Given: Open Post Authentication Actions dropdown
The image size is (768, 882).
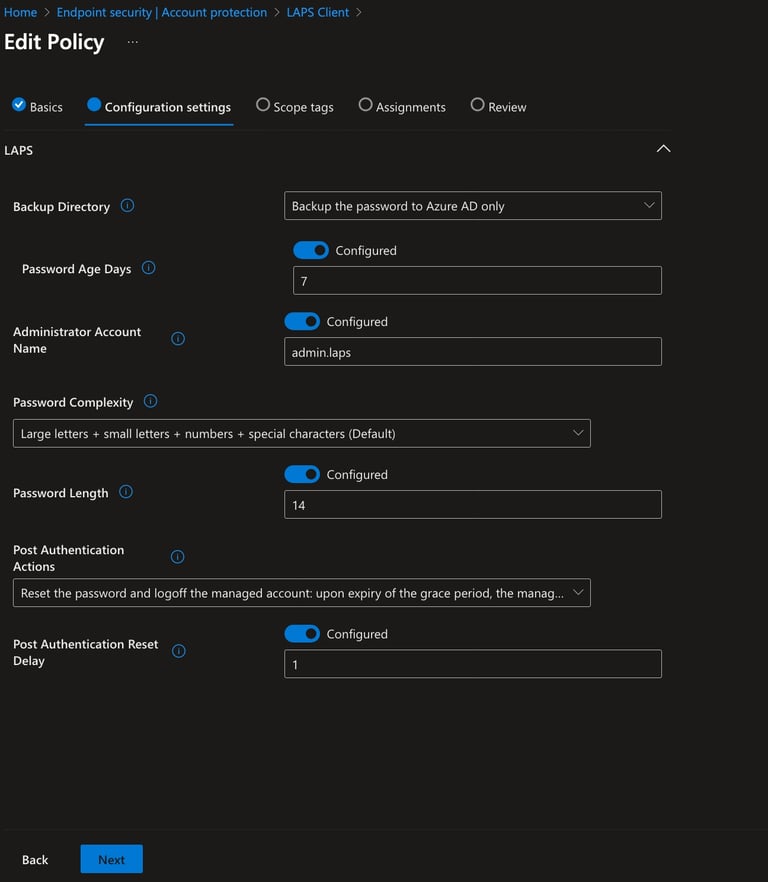Looking at the screenshot, I should (x=302, y=593).
